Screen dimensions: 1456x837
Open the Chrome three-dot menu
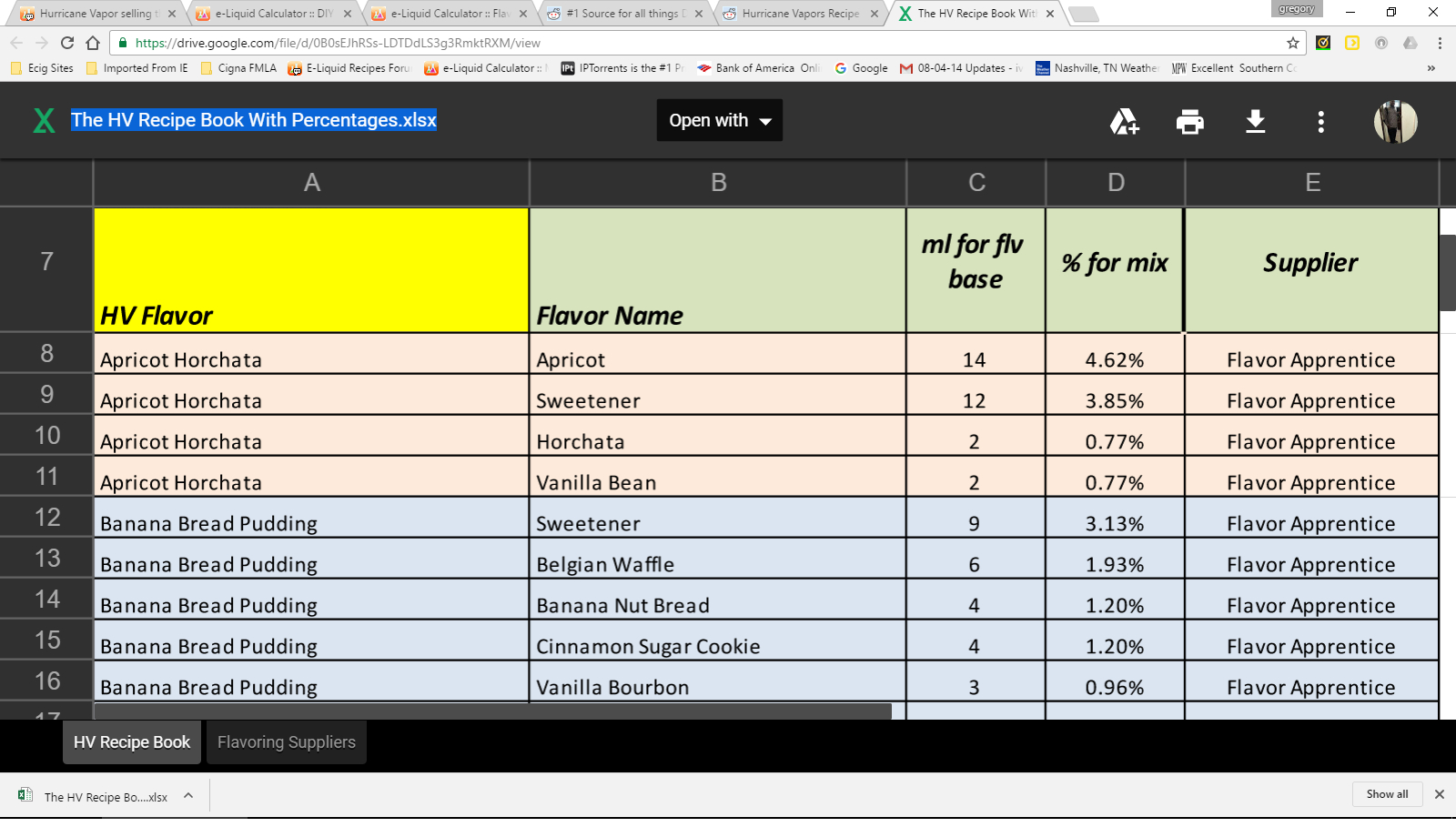click(1440, 43)
